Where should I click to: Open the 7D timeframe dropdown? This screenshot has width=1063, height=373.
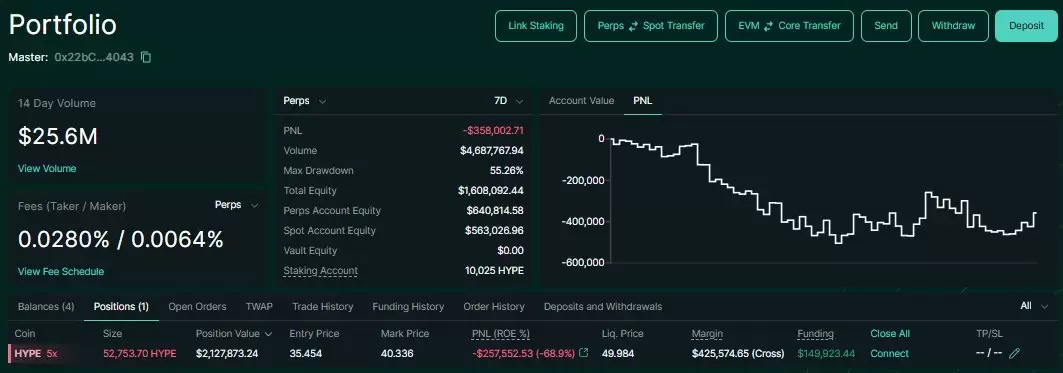tap(508, 101)
